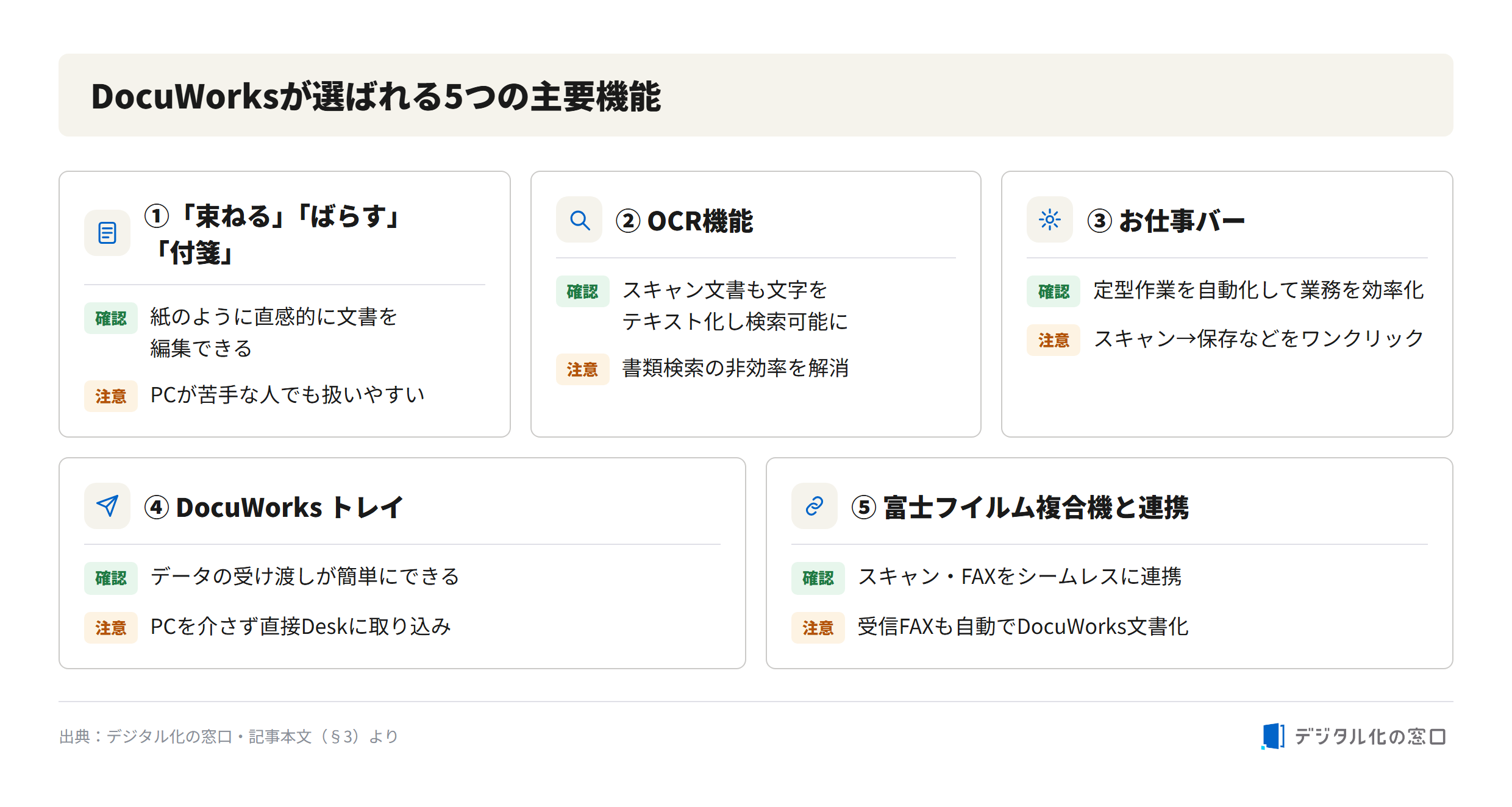
Task: Click the text '受信FAXも自動でDocuWorks文書化'
Action: coord(1023,627)
